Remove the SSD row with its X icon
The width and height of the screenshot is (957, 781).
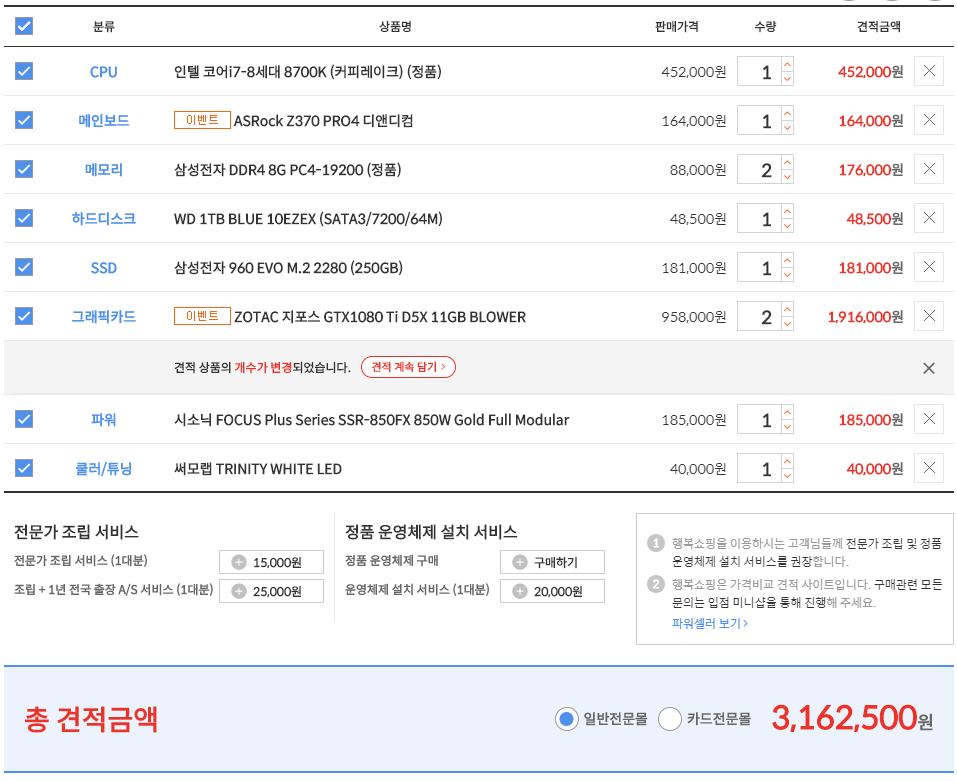(929, 267)
